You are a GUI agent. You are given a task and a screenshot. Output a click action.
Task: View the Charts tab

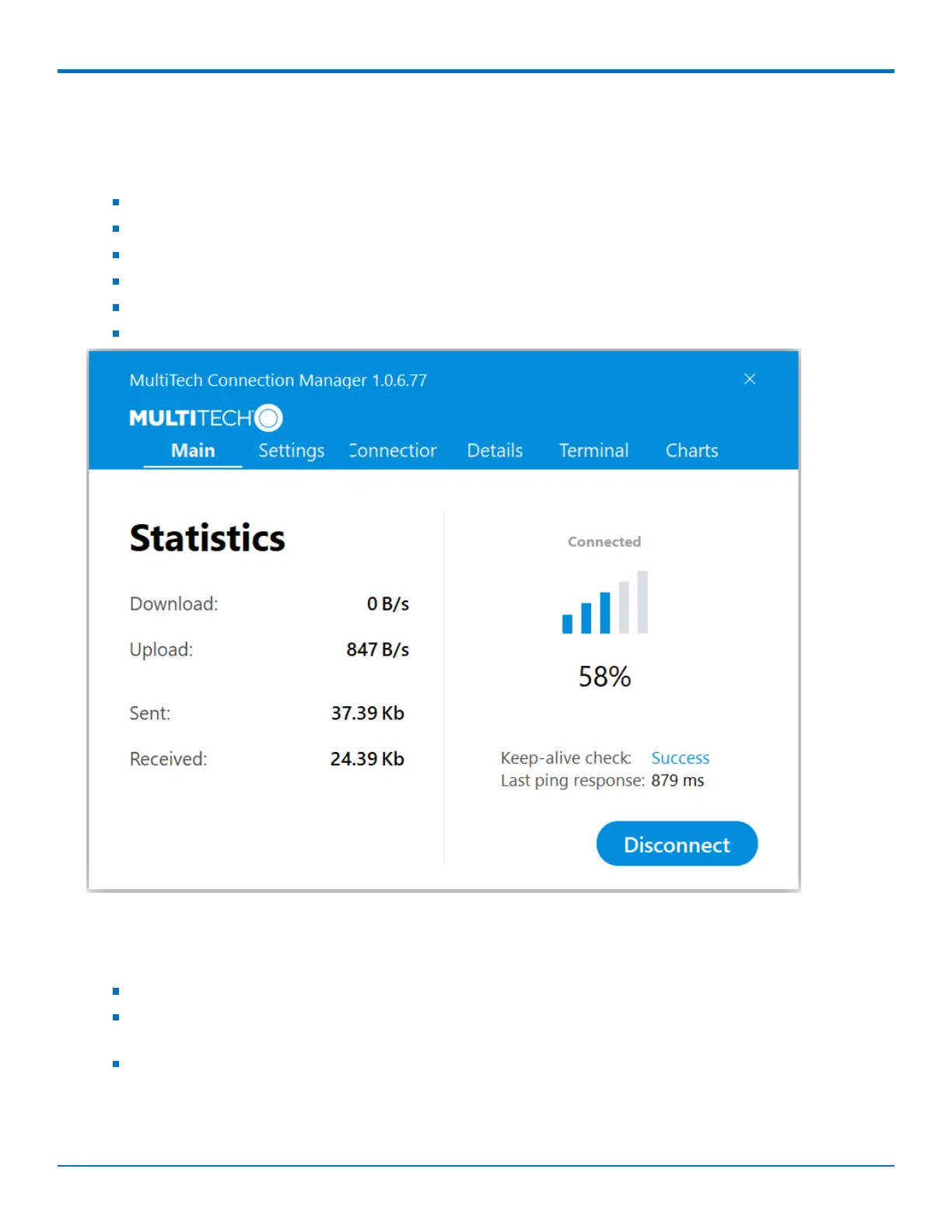[692, 450]
